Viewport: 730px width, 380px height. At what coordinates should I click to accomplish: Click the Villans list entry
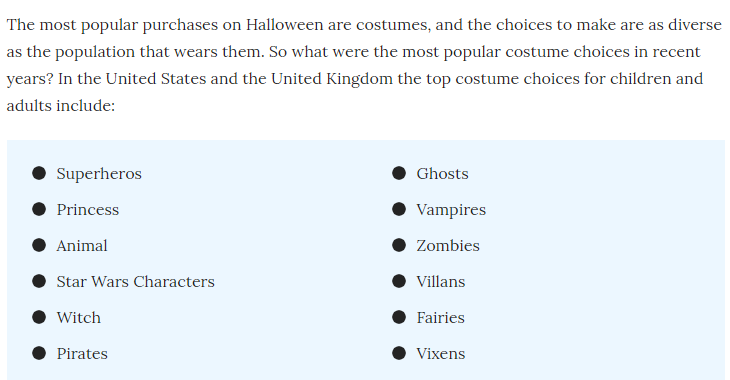(441, 281)
